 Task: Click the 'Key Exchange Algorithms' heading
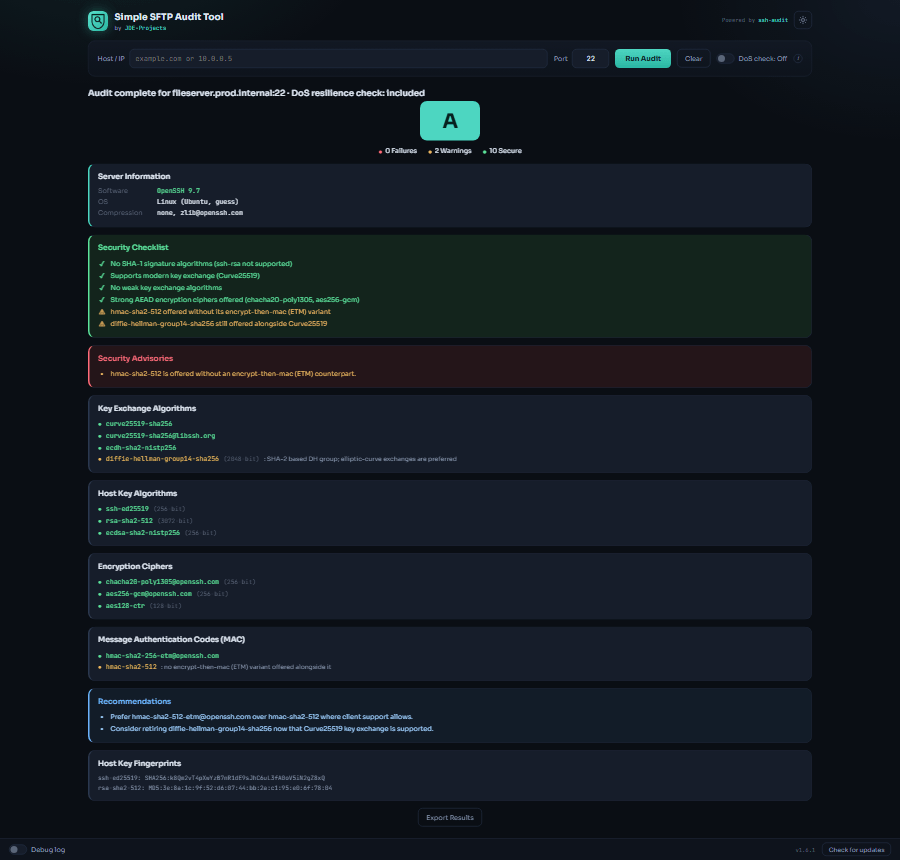click(x=146, y=408)
